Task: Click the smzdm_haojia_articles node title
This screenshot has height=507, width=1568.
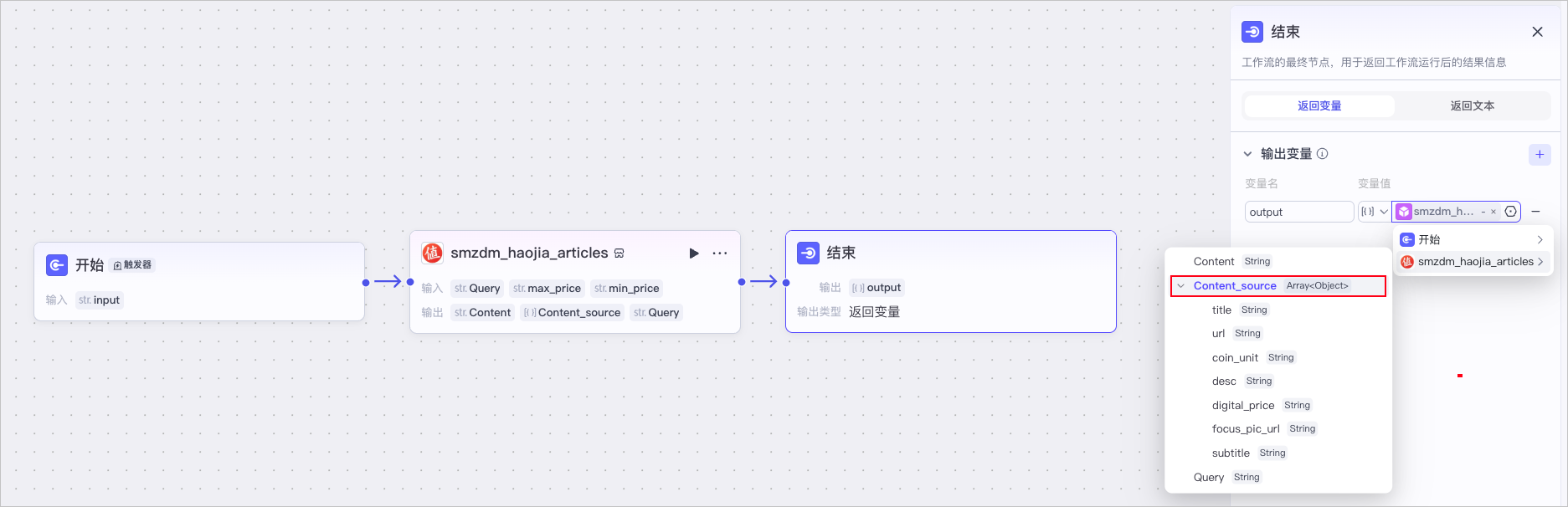Action: pos(529,253)
